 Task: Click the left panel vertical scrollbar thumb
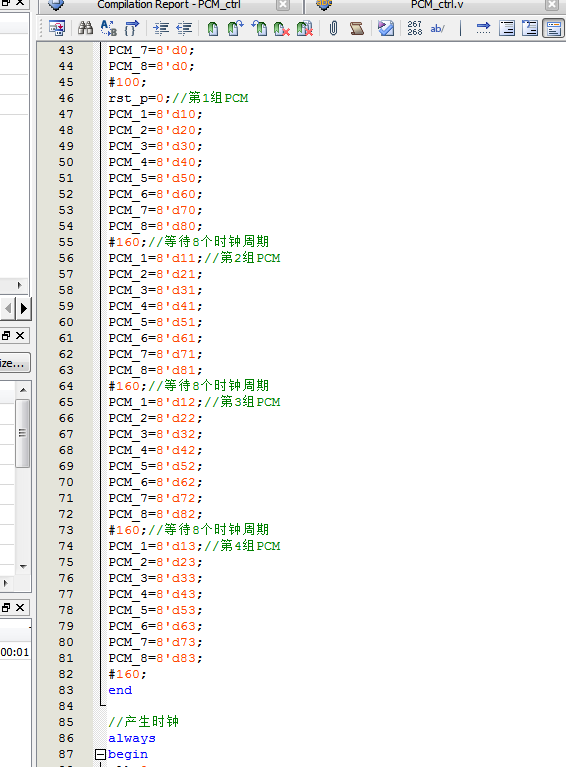click(23, 433)
